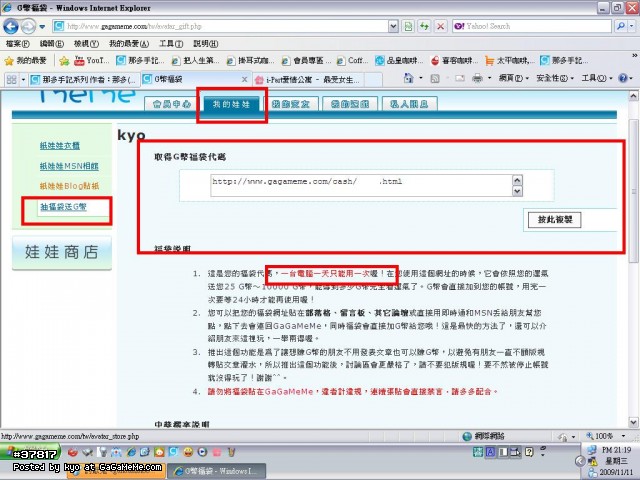Open the 抽福袋送G幣 sidebar link
The width and height of the screenshot is (640, 480).
coord(63,207)
